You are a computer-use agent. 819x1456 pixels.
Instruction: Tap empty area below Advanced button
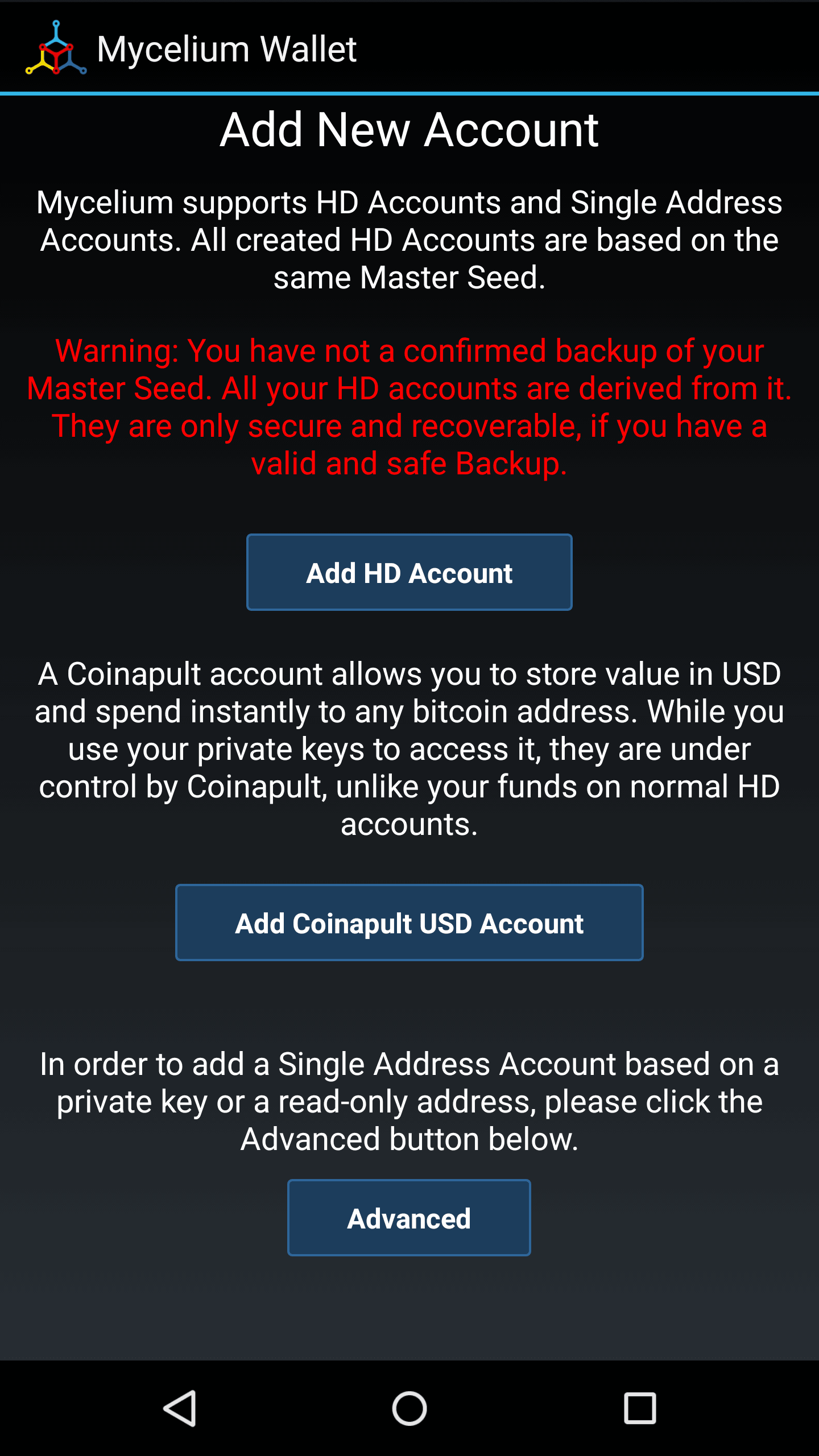[x=409, y=1308]
